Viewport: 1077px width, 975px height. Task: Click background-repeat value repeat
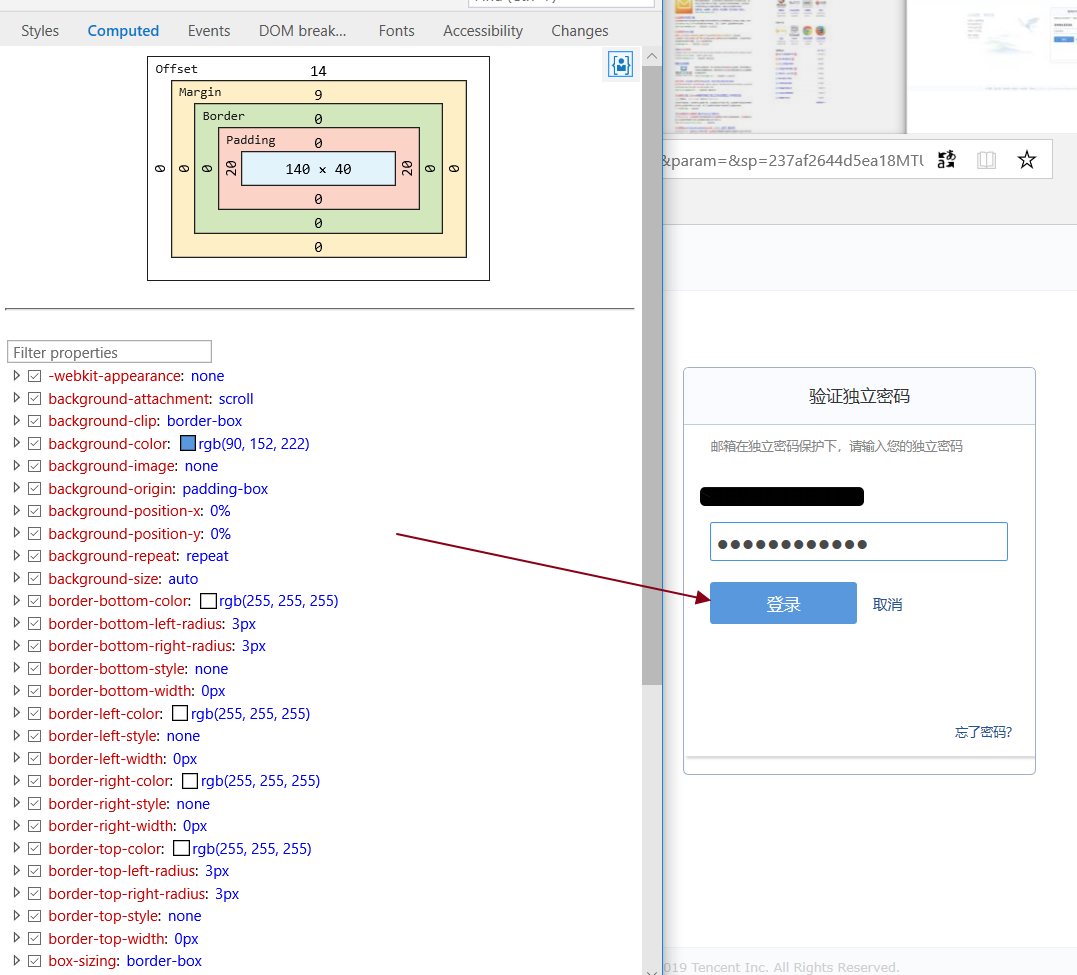207,557
